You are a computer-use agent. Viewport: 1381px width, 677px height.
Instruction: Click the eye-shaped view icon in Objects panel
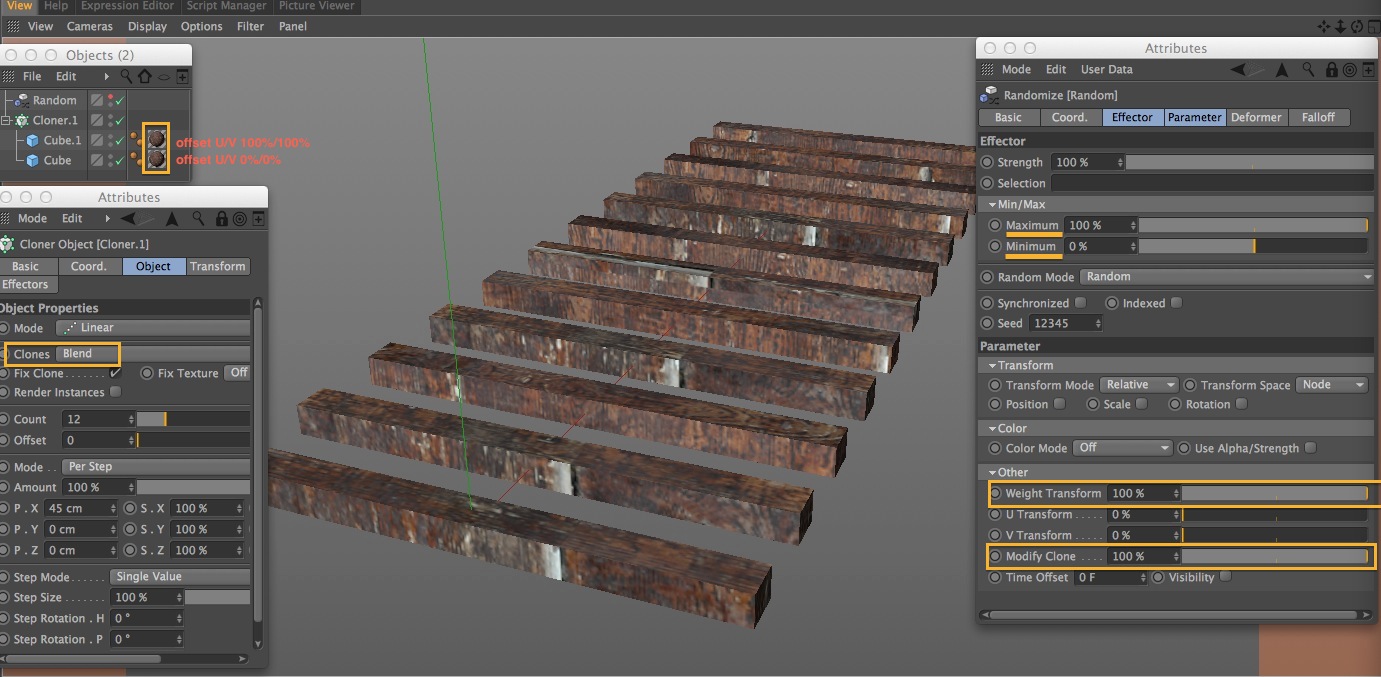(164, 76)
